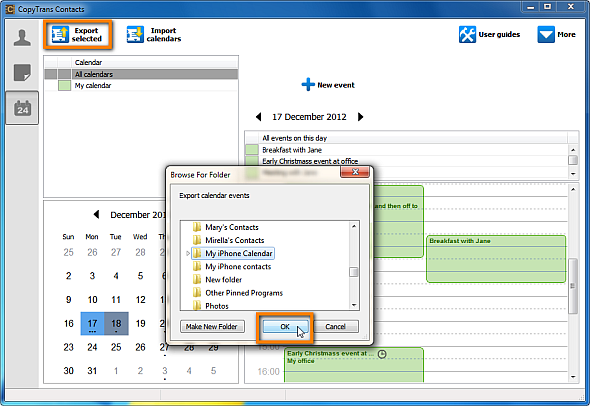Minimize the CopyTrans Contacts window

pyautogui.click(x=531, y=7)
